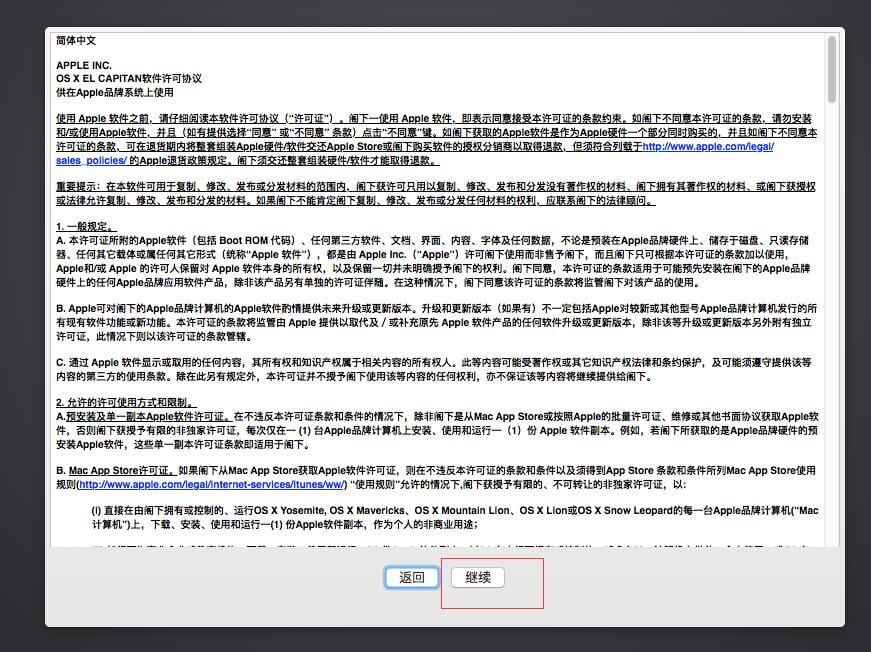Click the A.预安装及单一副本Apple软件许可证。 heading
The height and width of the screenshot is (652, 871).
pyautogui.click(x=144, y=417)
